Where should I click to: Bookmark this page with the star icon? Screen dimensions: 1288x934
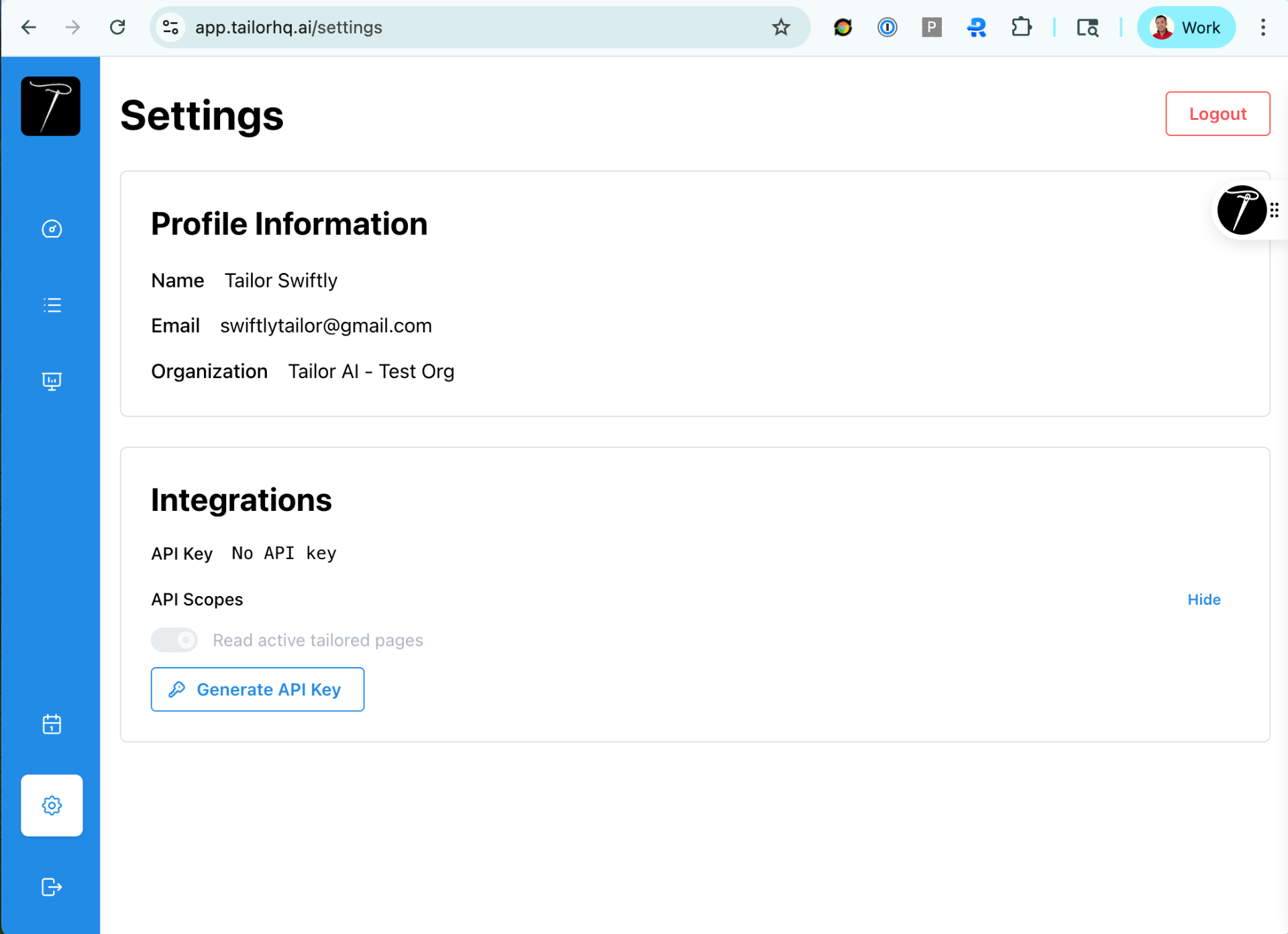click(x=780, y=27)
